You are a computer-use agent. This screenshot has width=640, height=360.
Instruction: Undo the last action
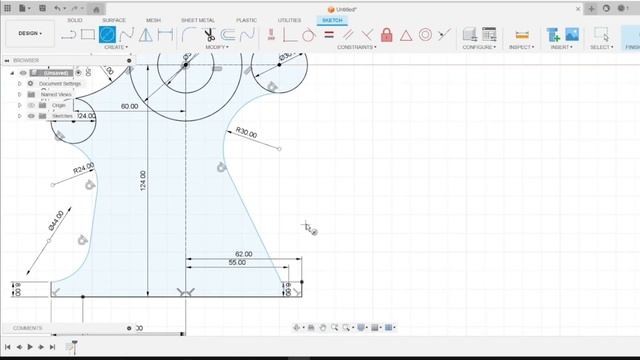click(x=59, y=8)
